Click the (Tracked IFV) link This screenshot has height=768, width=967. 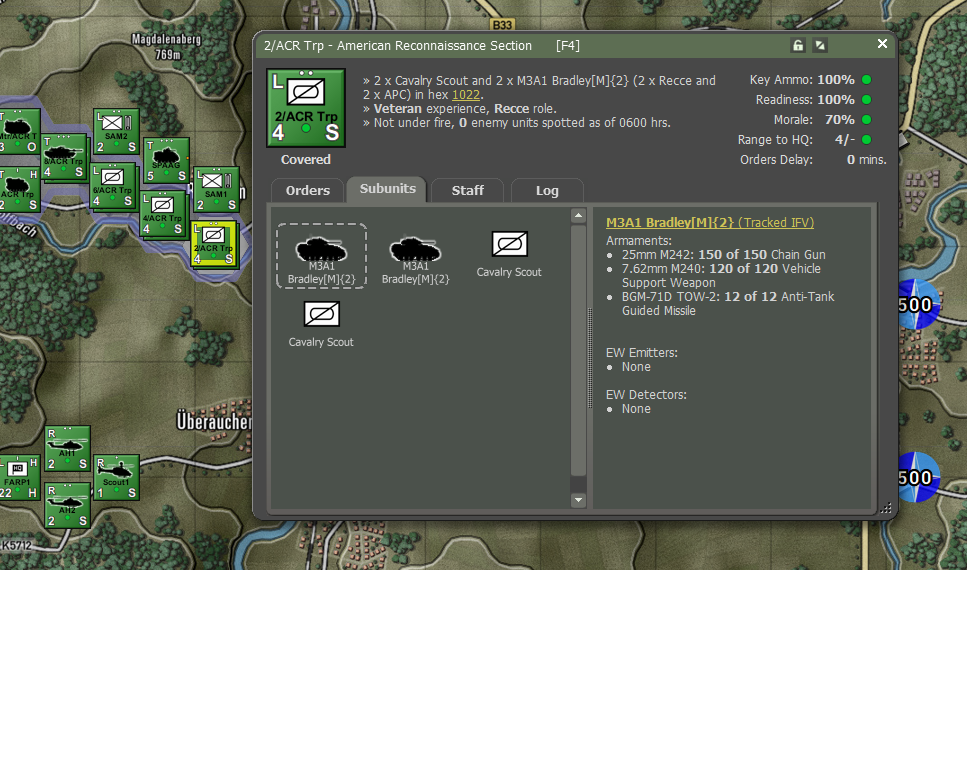(x=776, y=223)
